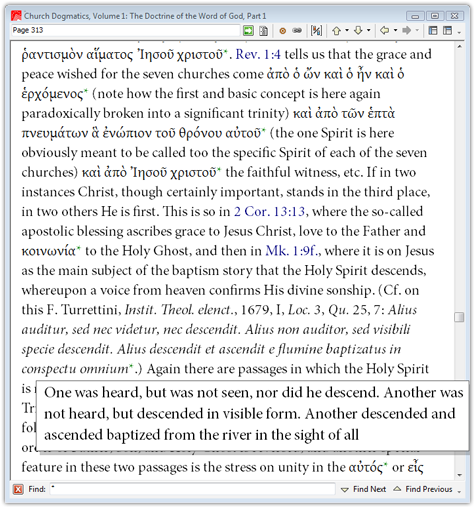Image resolution: width=475 pixels, height=508 pixels.
Task: Open the Mk. 1:9f. scripture link
Action: tap(292, 251)
